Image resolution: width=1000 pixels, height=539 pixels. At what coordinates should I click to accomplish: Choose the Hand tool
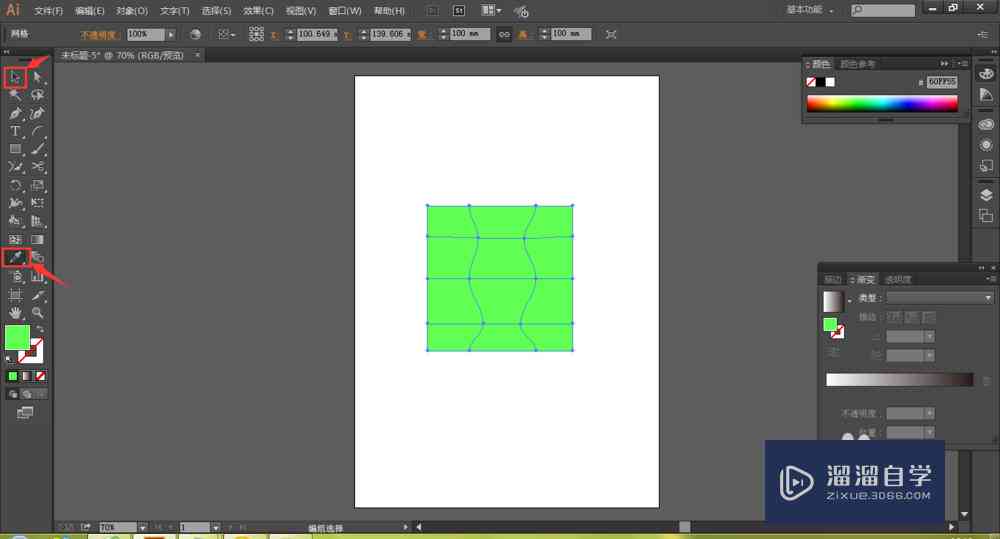tap(15, 313)
